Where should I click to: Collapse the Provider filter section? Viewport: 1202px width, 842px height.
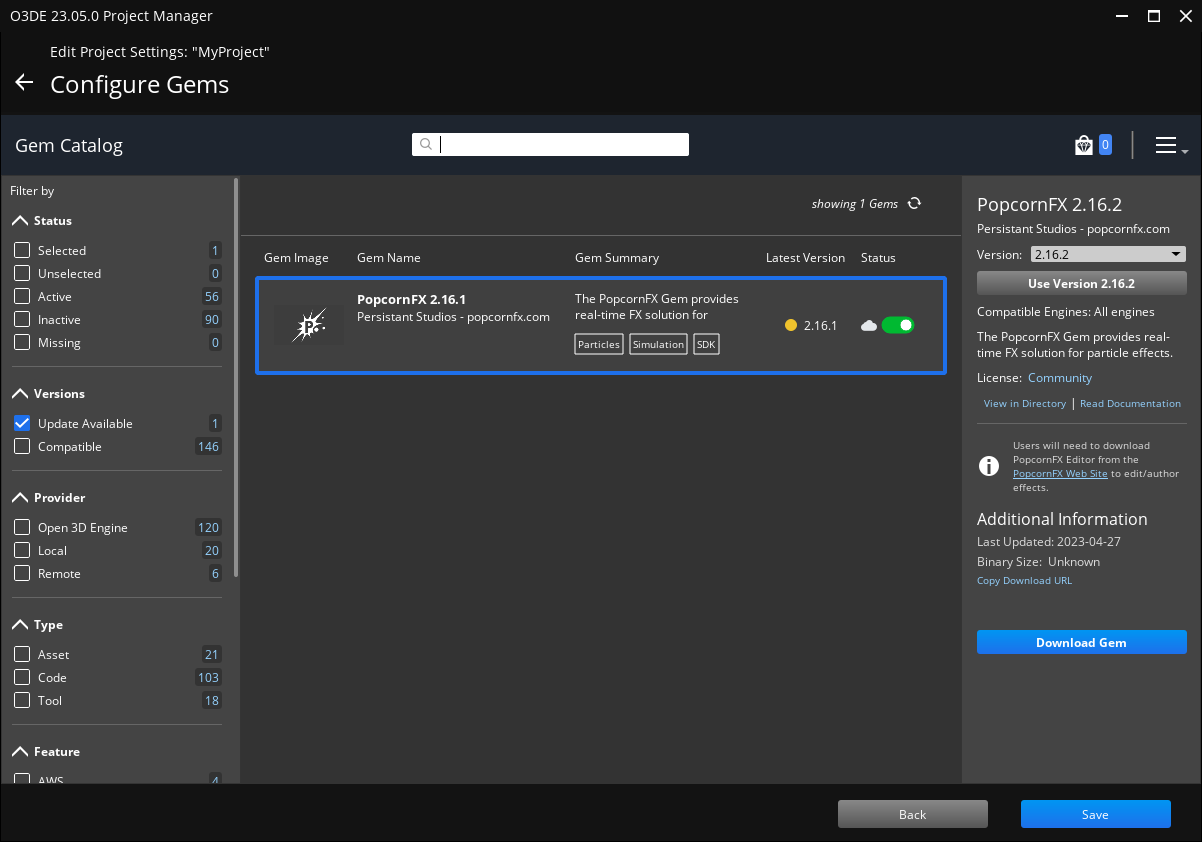point(20,498)
